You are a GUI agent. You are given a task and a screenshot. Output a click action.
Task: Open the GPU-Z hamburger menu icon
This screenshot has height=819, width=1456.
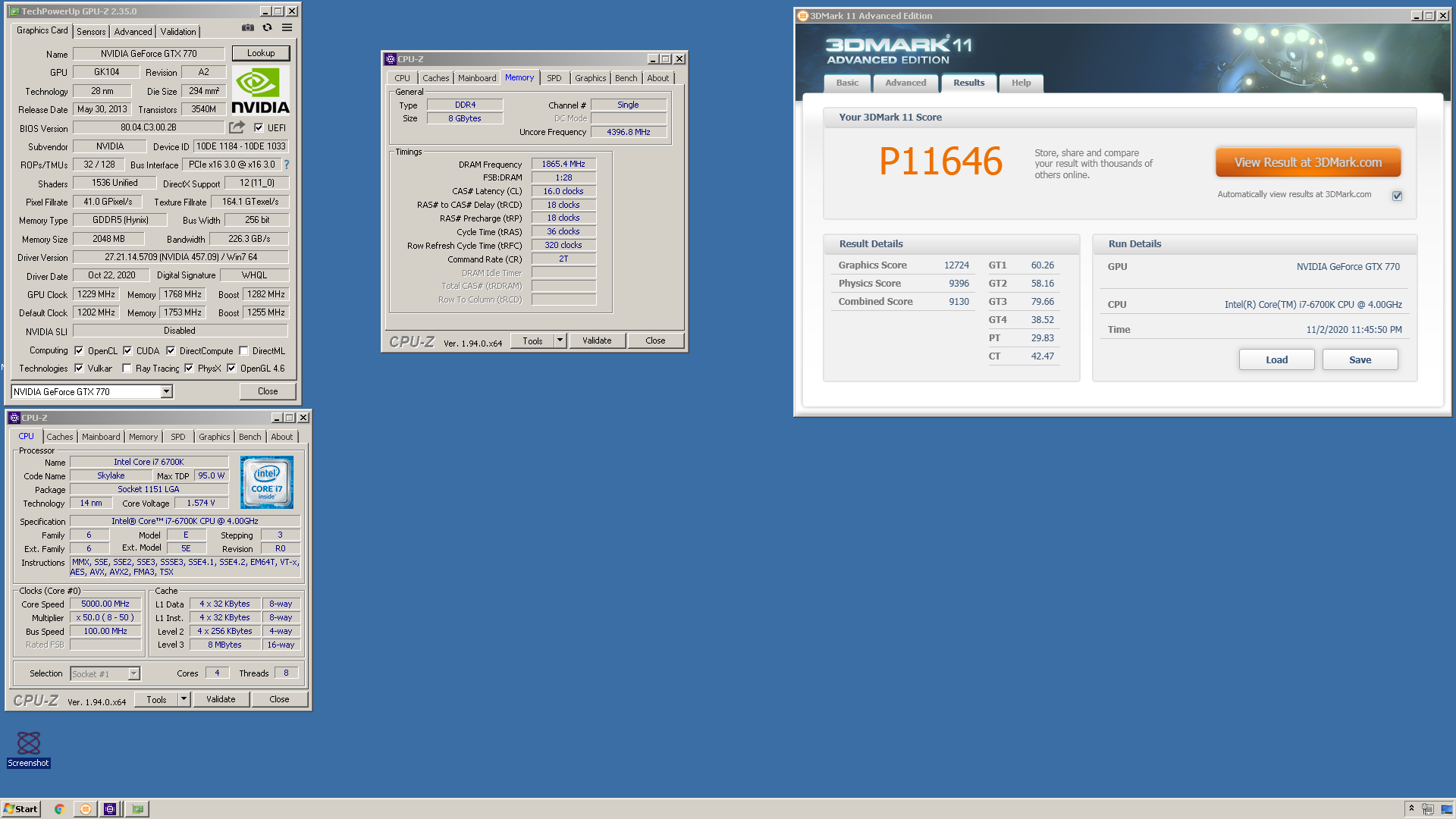click(x=287, y=28)
